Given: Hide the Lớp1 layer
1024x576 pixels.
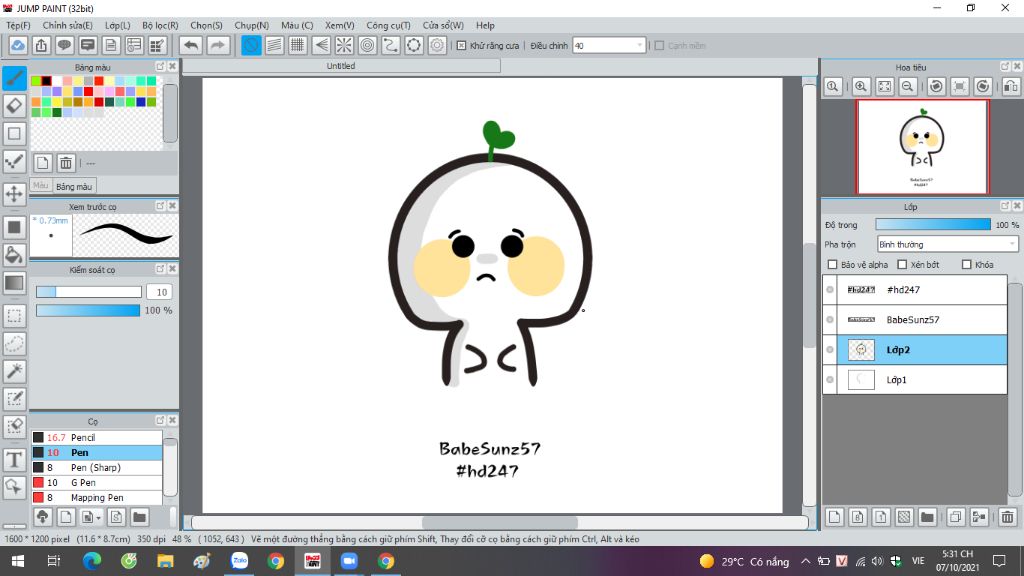Looking at the screenshot, I should (830, 379).
